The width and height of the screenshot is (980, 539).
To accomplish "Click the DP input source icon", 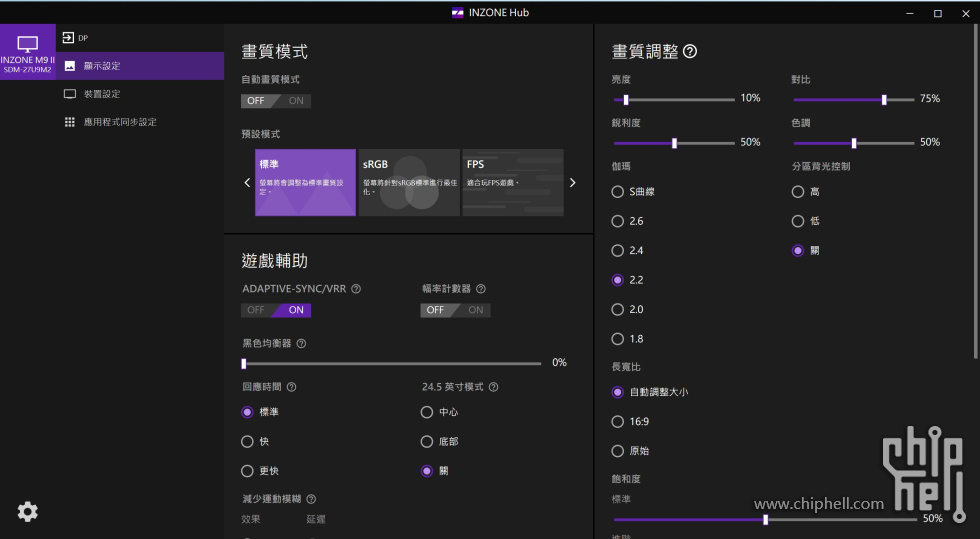I will (68, 38).
